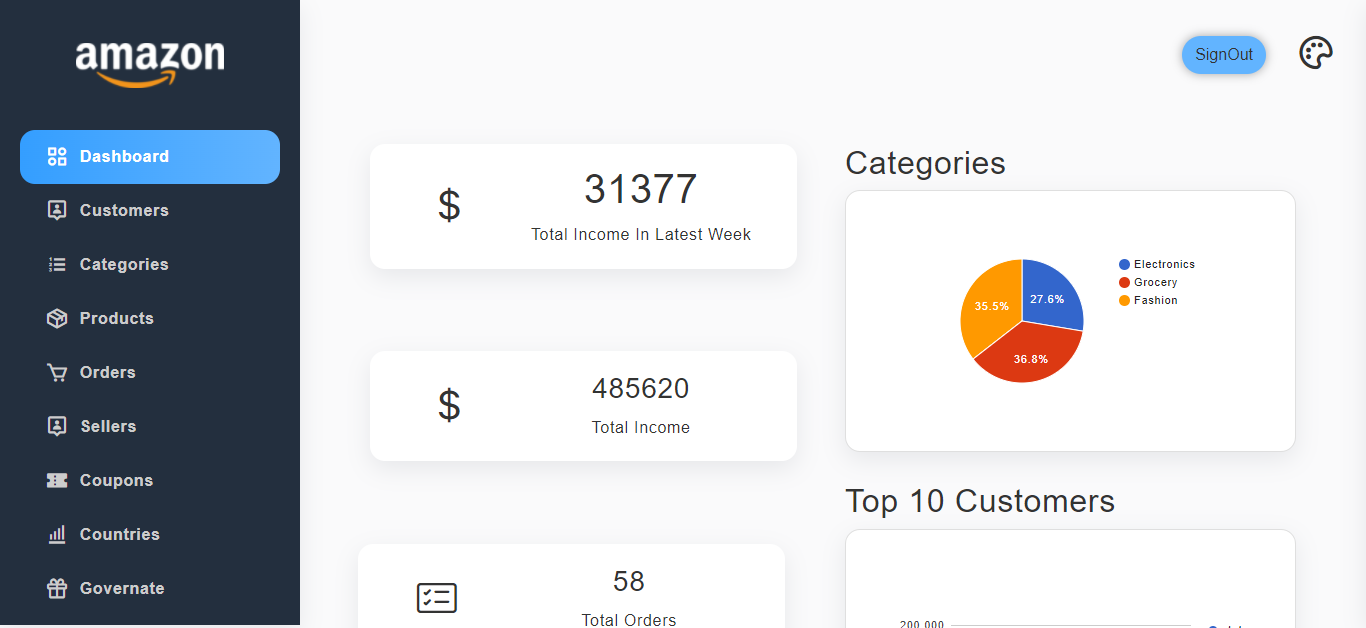Open the color theme palette icon
This screenshot has height=628, width=1366.
pyautogui.click(x=1315, y=54)
